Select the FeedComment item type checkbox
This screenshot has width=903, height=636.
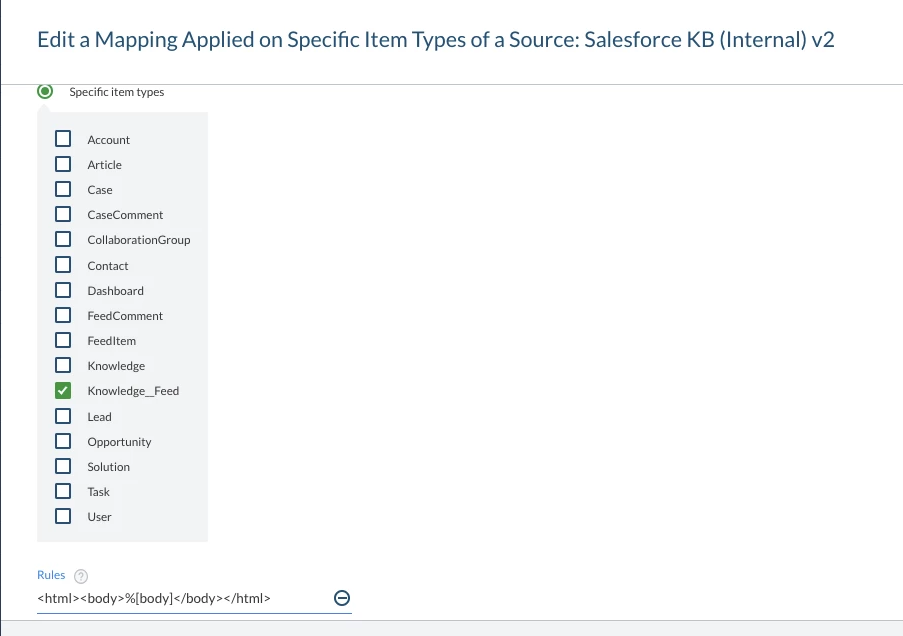click(x=63, y=314)
